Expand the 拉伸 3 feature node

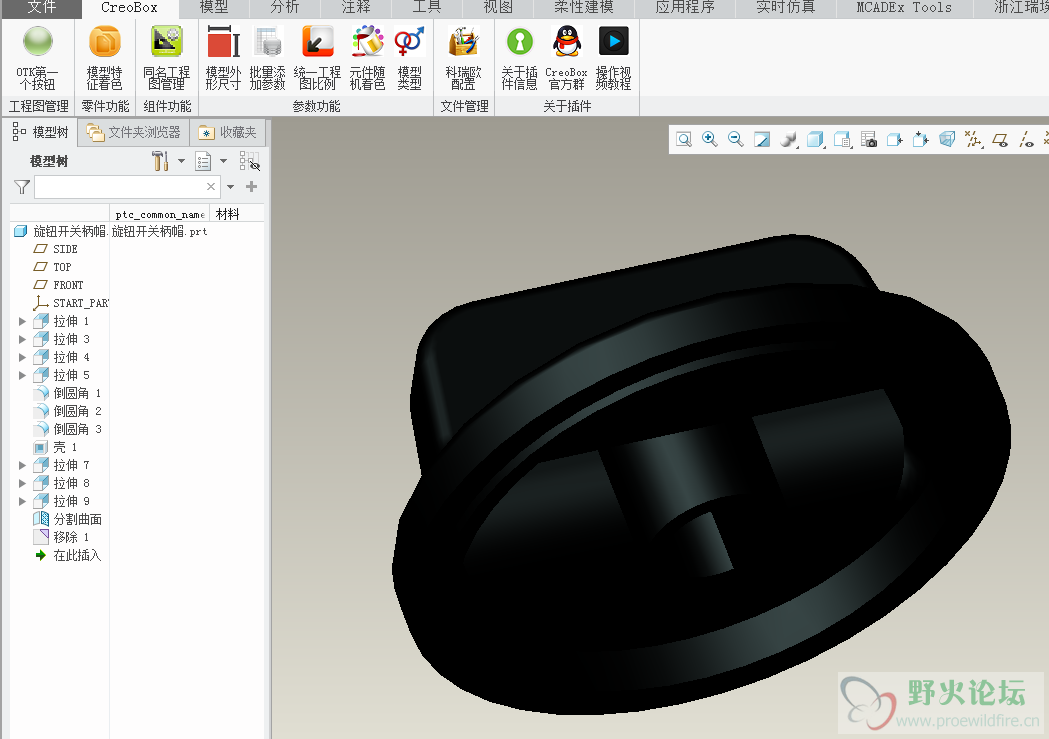(x=22, y=339)
